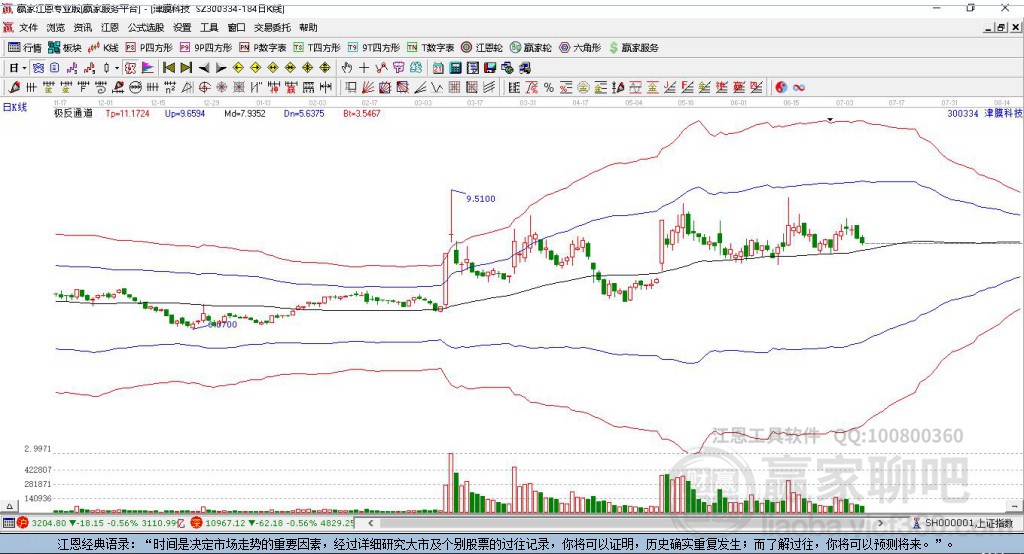The image size is (1024, 554).
Task: Open the 公式选股 menu
Action: 146,27
